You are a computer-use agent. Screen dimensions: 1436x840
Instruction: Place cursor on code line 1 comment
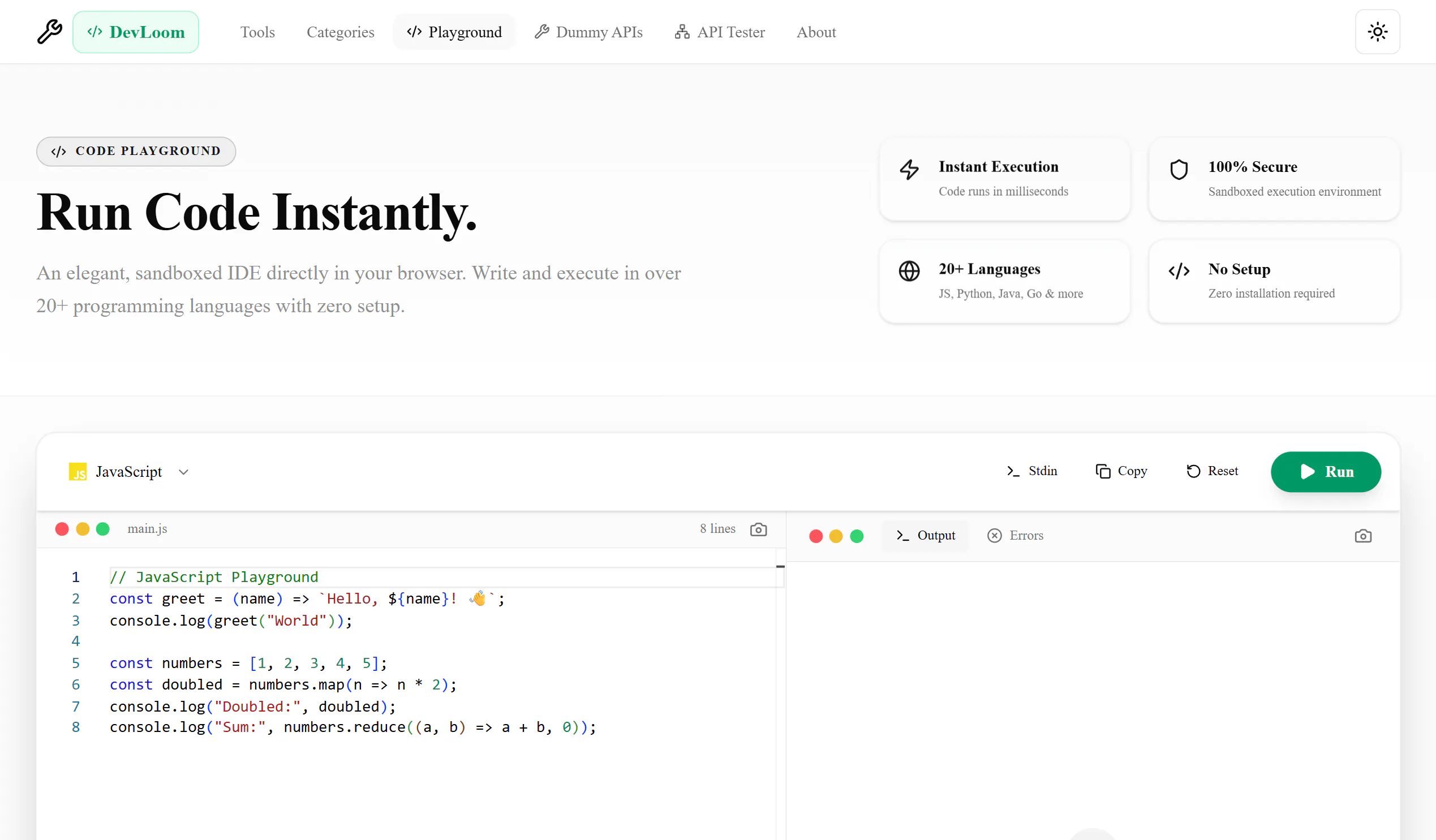[214, 578]
